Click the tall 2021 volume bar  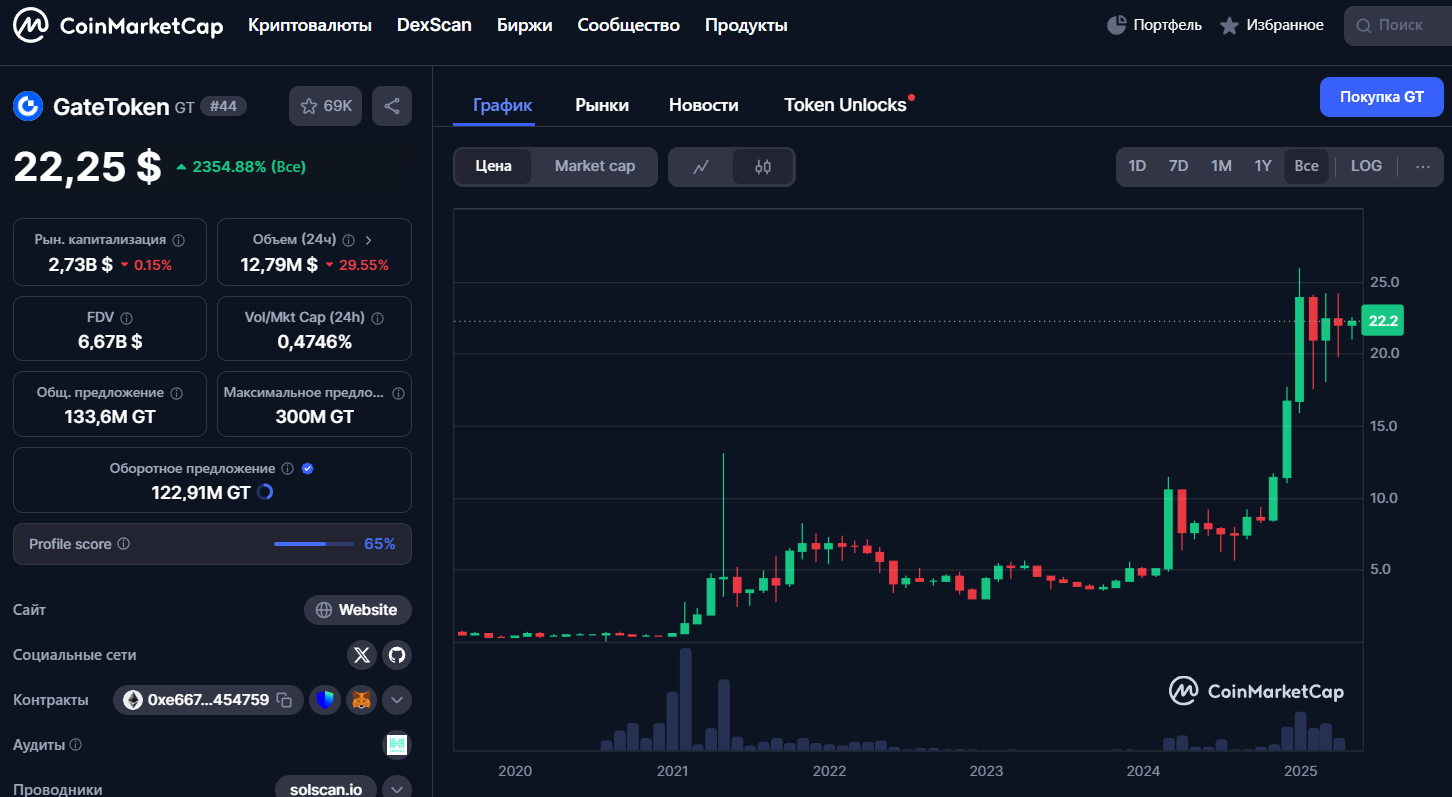click(x=685, y=699)
